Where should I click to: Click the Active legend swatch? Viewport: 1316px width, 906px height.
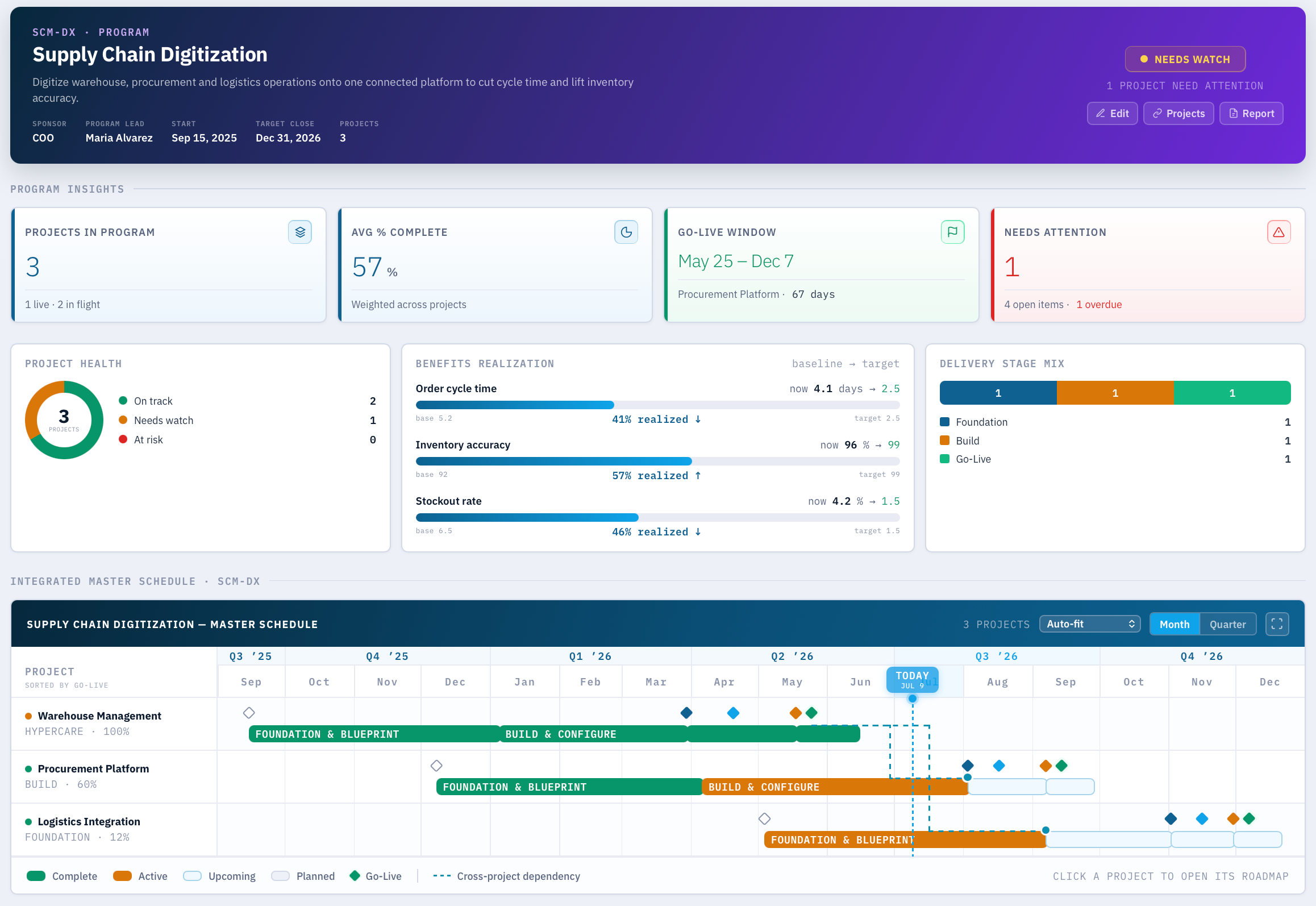(x=122, y=876)
